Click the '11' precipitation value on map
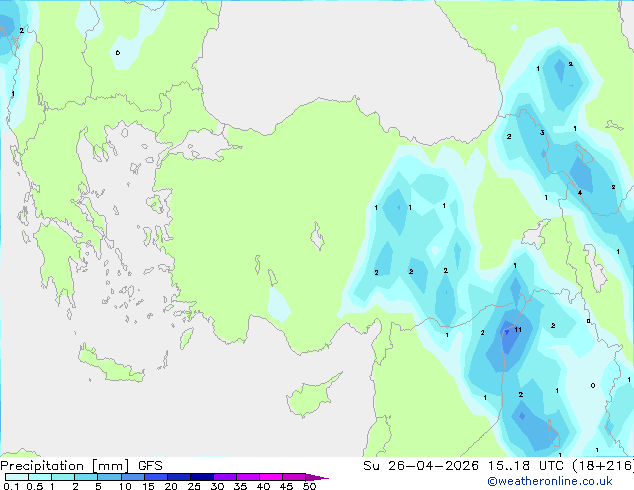Screen dimensions: 634x490 [x=518, y=330]
